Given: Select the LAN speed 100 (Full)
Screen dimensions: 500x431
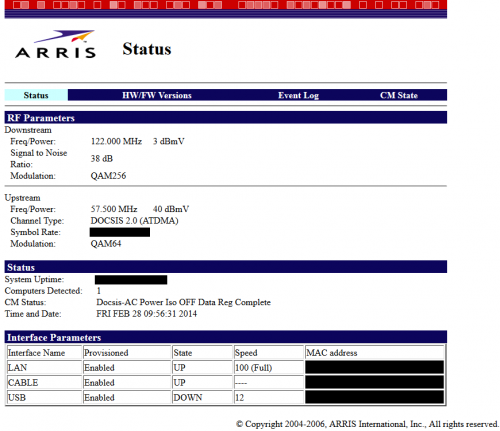Looking at the screenshot, I should click(x=268, y=367).
